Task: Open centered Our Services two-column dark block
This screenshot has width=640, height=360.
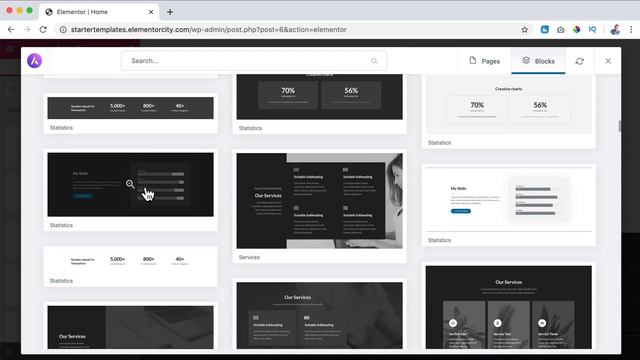Action: tap(320, 315)
